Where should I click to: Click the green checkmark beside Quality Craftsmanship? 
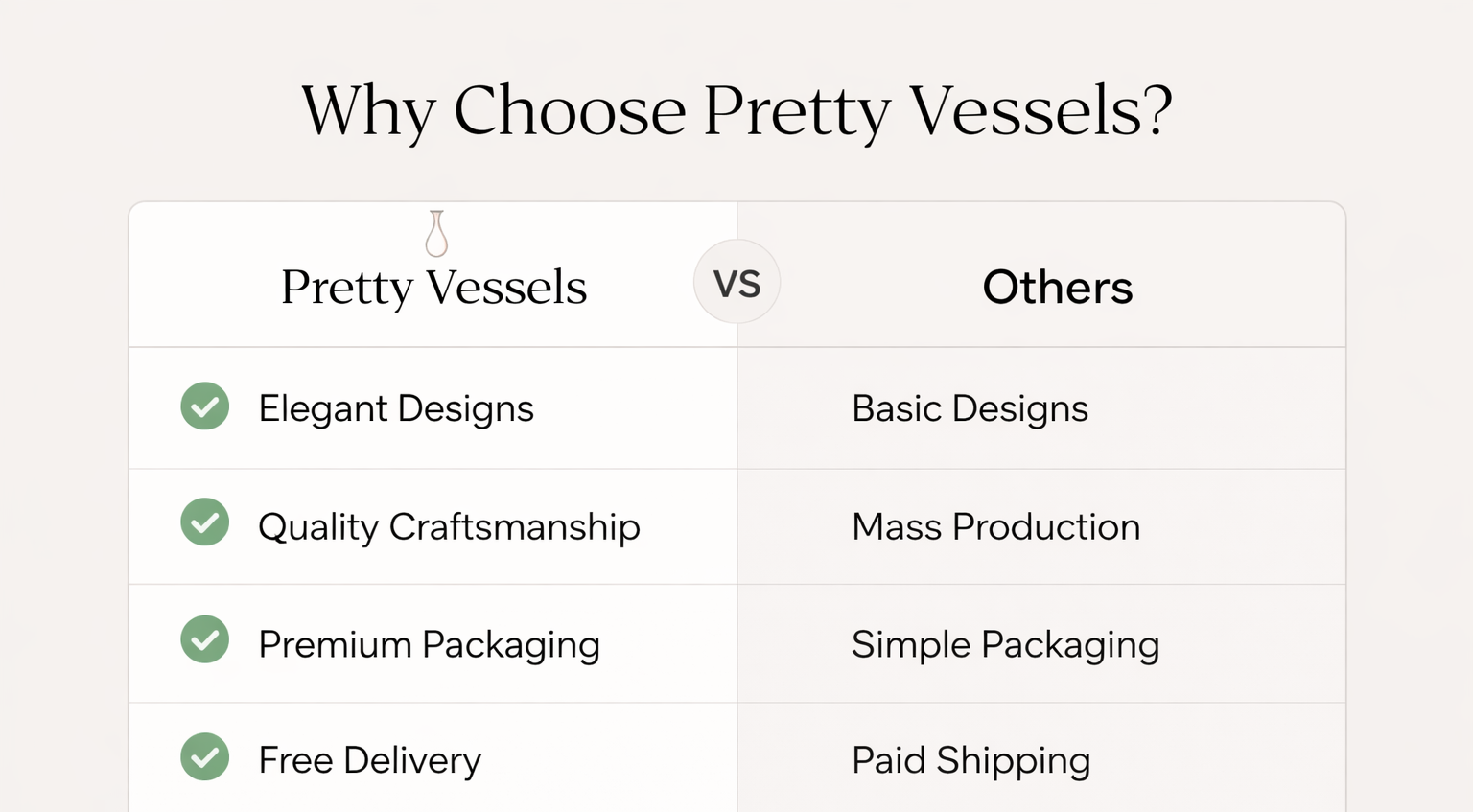(205, 522)
